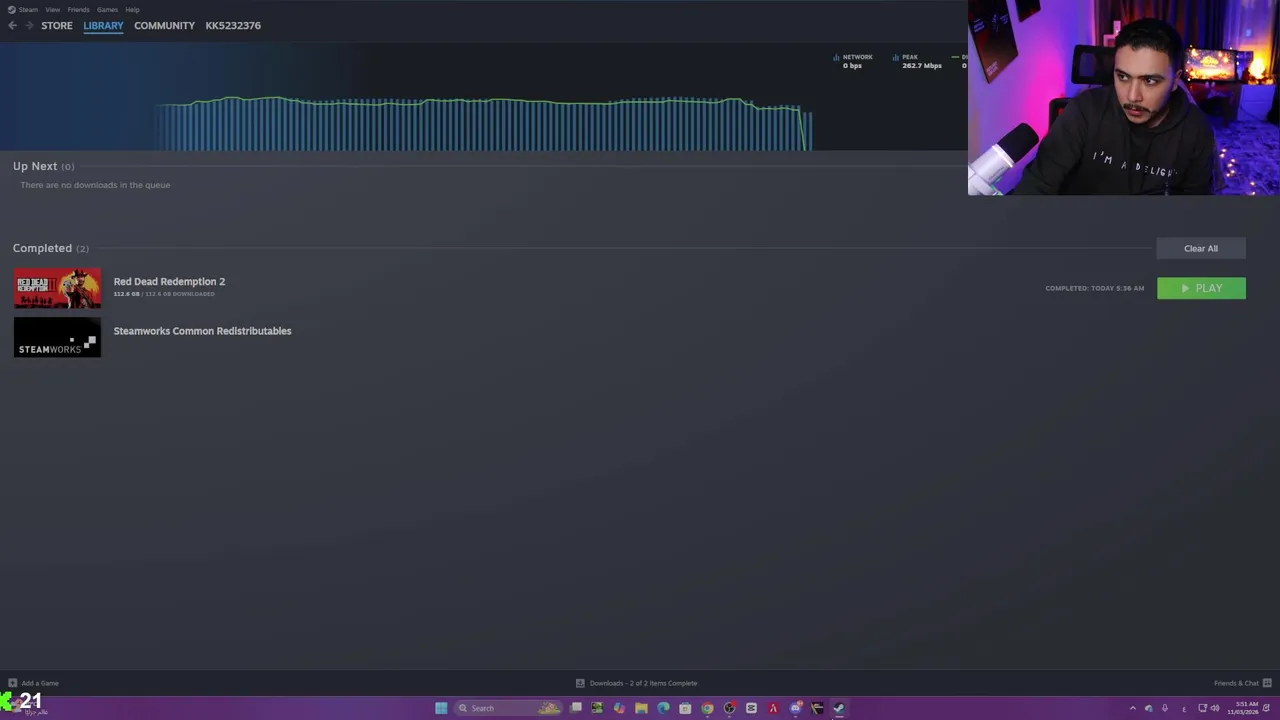
Task: Click the NETWORK 0 bps stat
Action: tap(857, 61)
